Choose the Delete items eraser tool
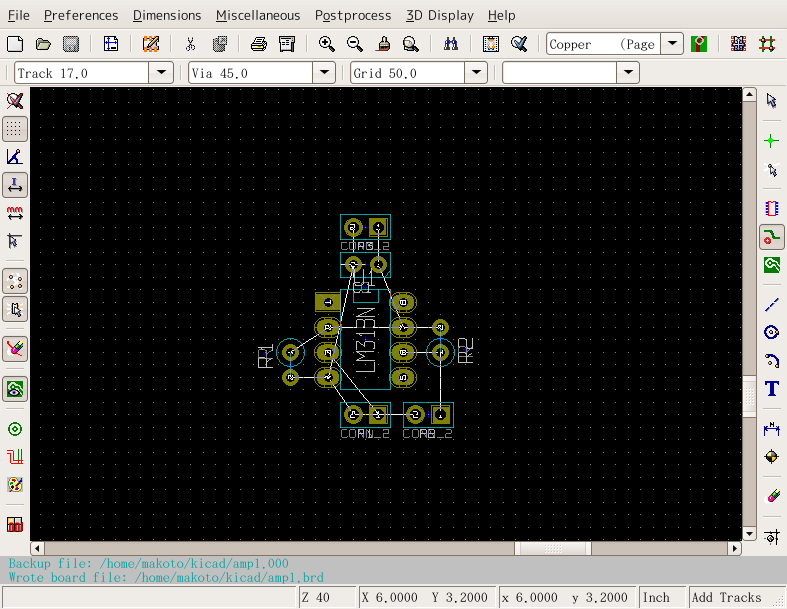Image resolution: width=787 pixels, height=609 pixels. pyautogui.click(x=771, y=495)
